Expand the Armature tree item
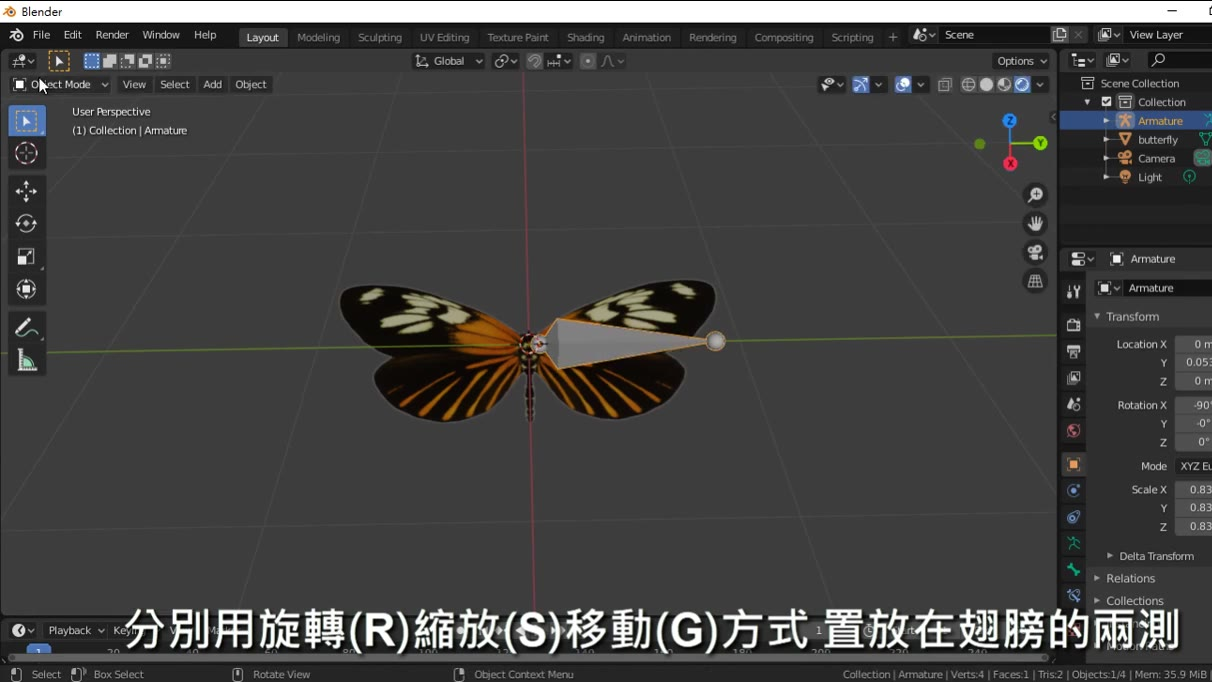The height and width of the screenshot is (682, 1212). pos(1106,121)
